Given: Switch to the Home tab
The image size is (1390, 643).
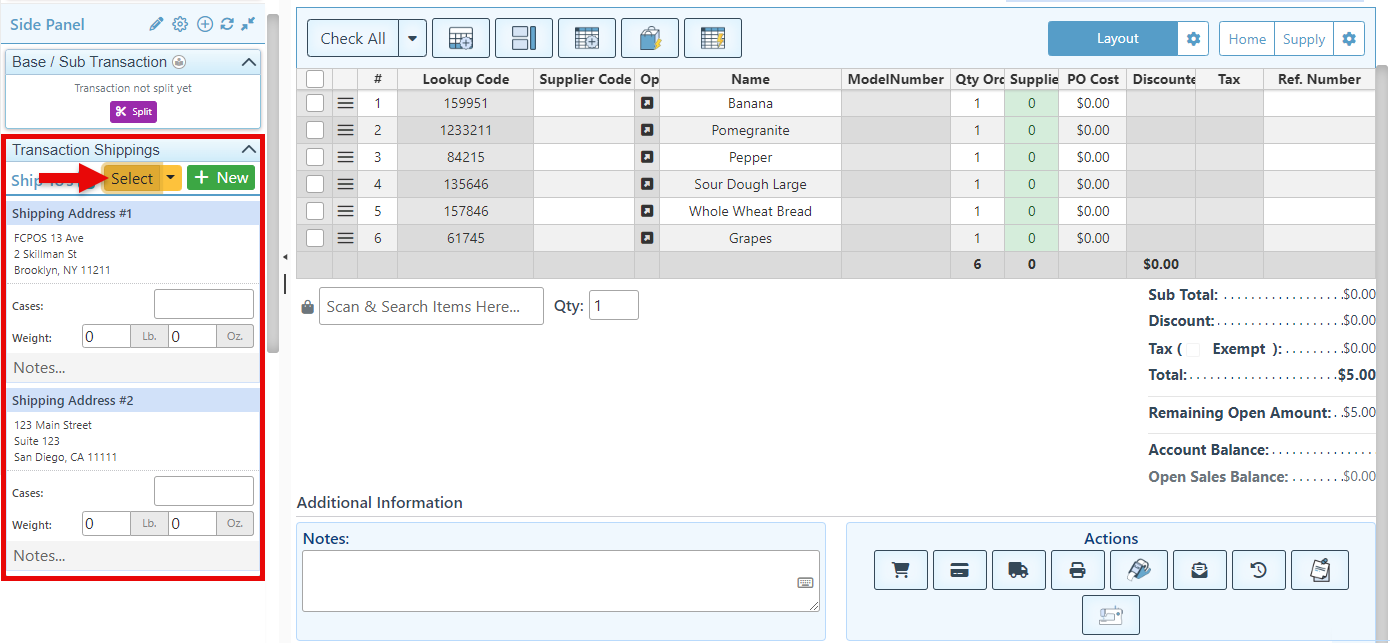Looking at the screenshot, I should click(1247, 39).
